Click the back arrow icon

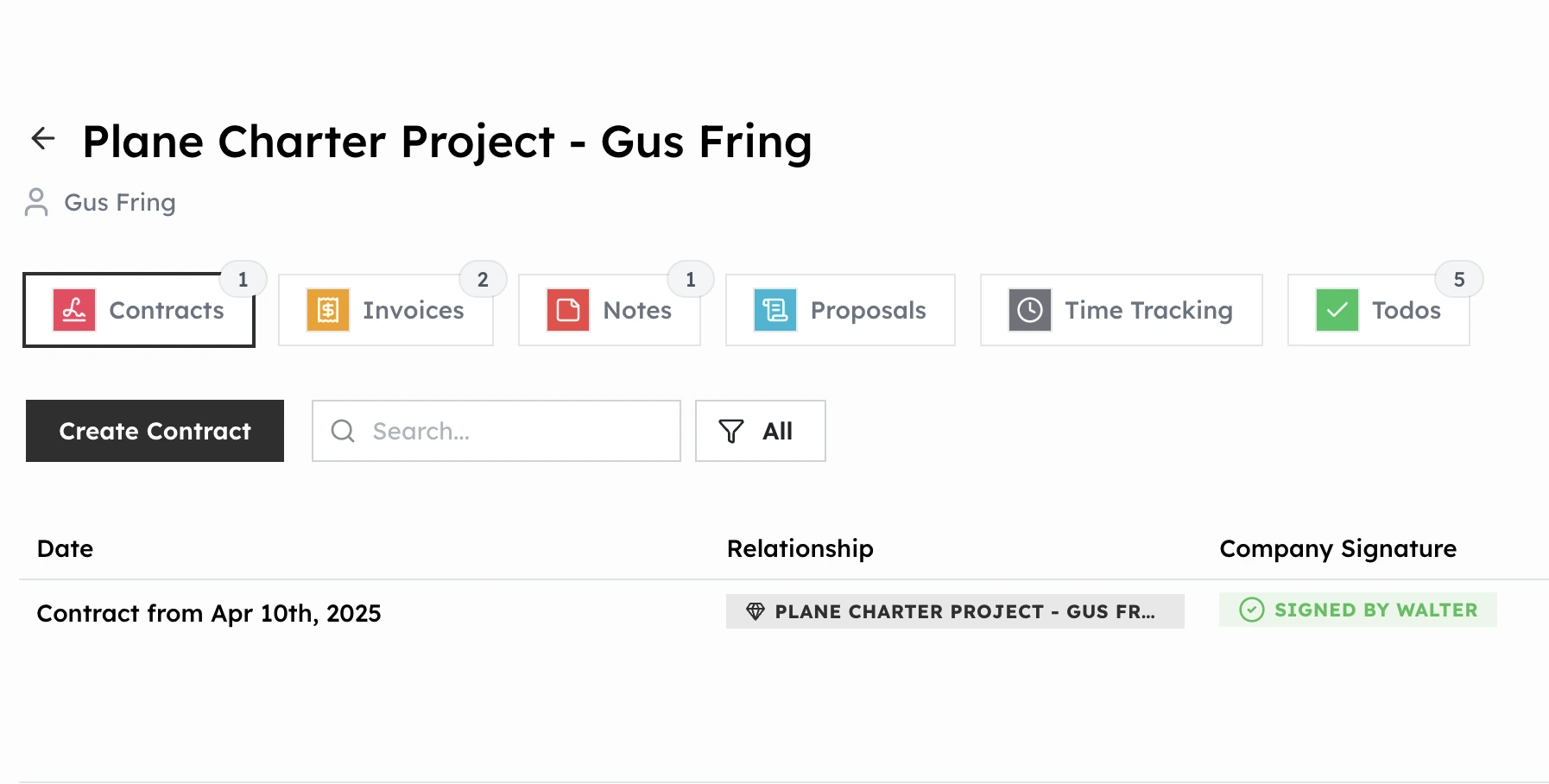(x=43, y=138)
